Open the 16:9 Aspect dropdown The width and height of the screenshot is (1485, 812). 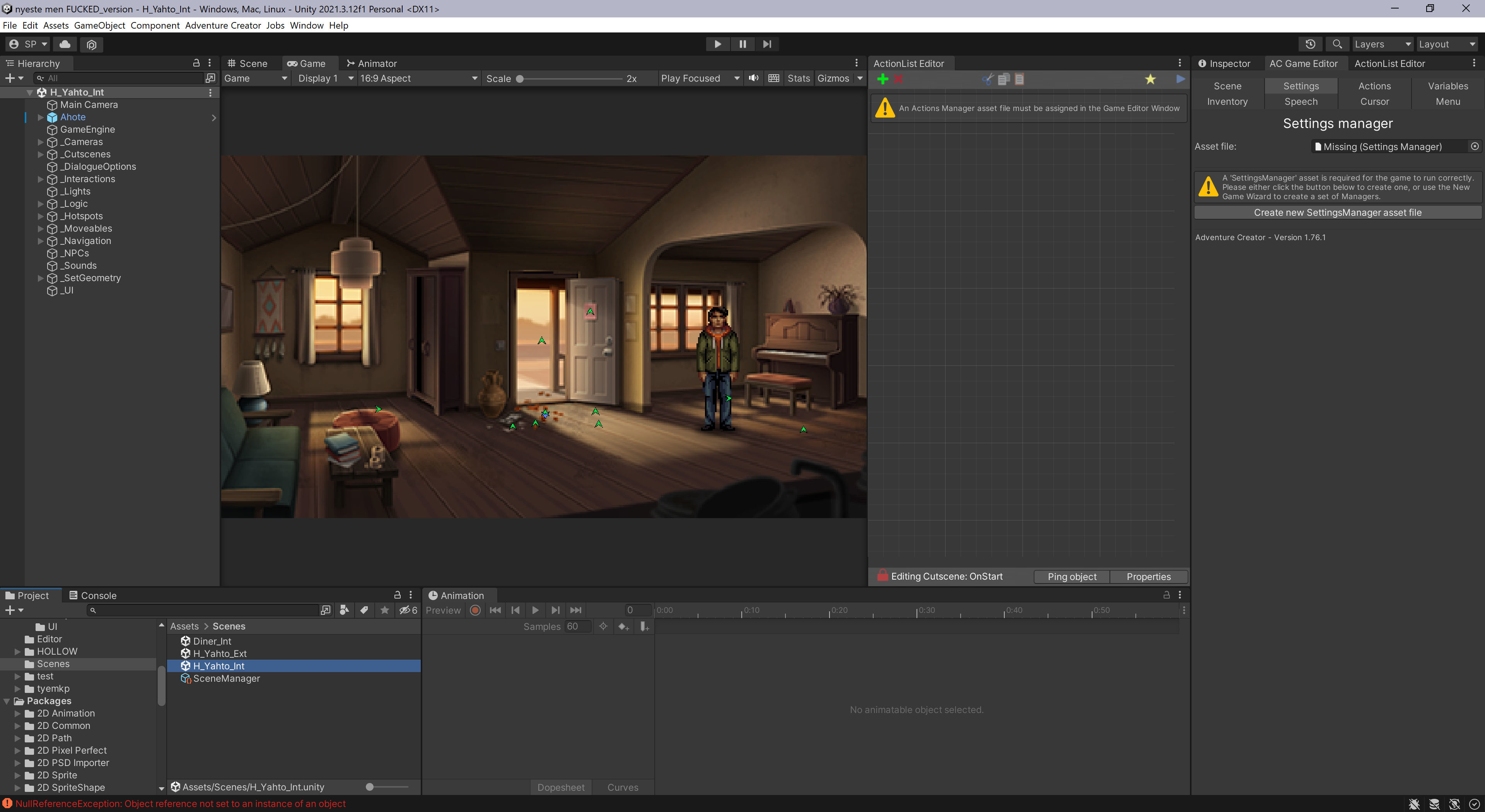pyautogui.click(x=418, y=78)
